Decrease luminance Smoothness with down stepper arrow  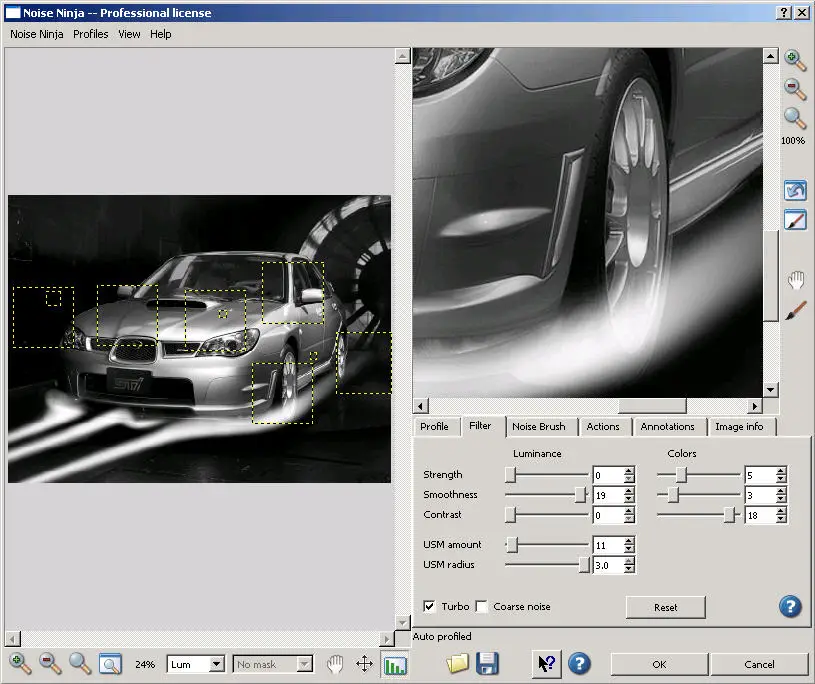(629, 499)
